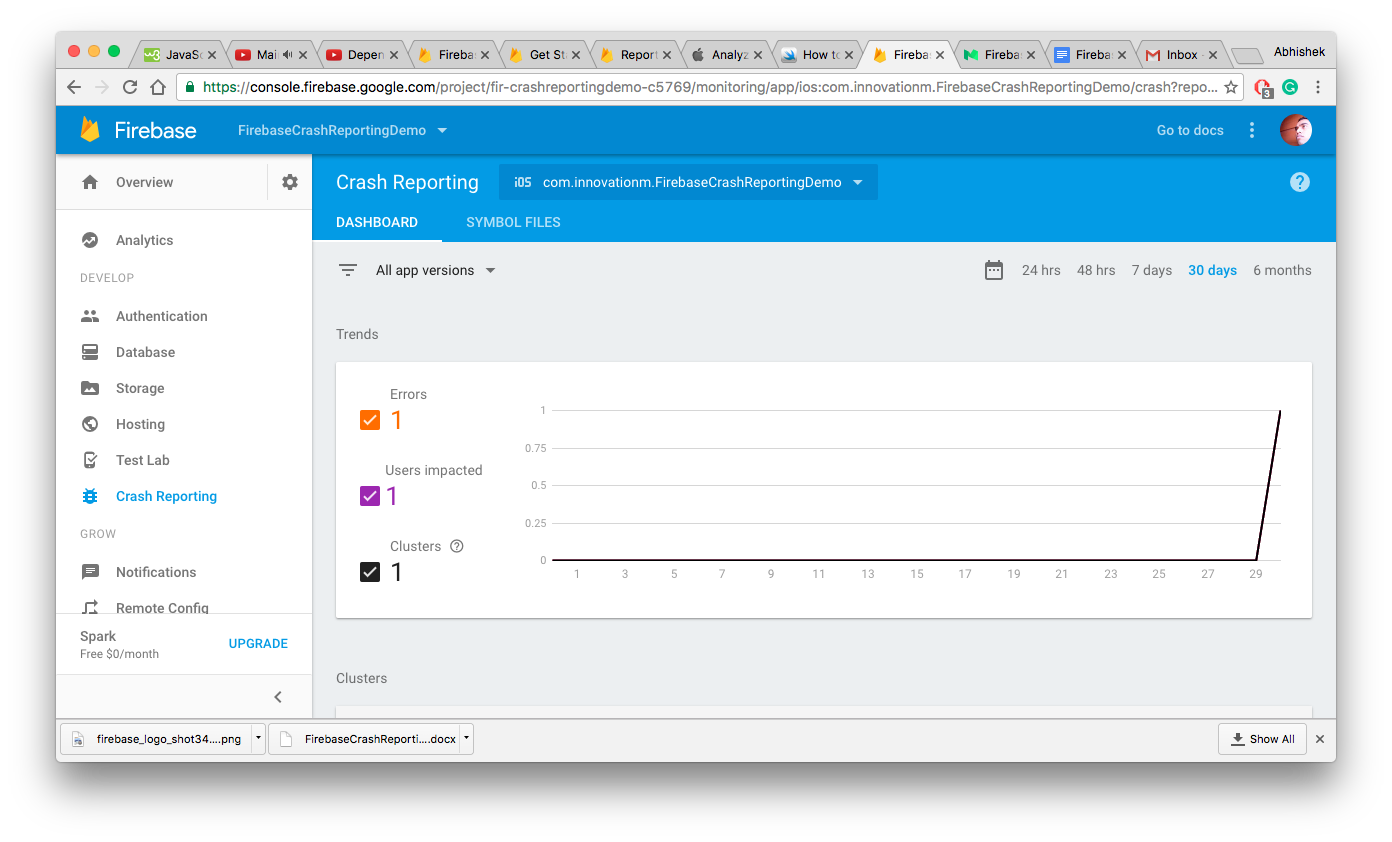Viewport: 1392px width, 842px height.
Task: Select the 7 days time range
Action: pyautogui.click(x=1151, y=270)
